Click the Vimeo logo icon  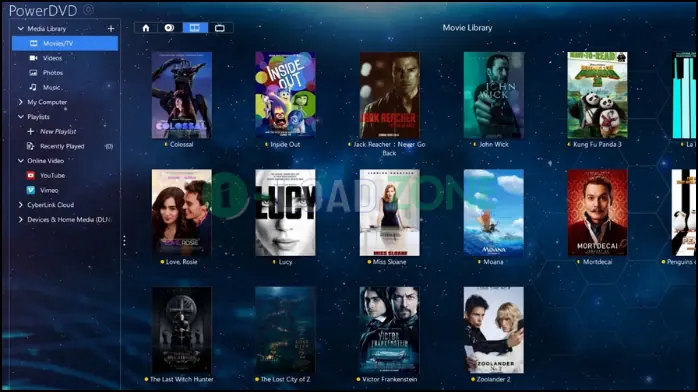(x=31, y=190)
